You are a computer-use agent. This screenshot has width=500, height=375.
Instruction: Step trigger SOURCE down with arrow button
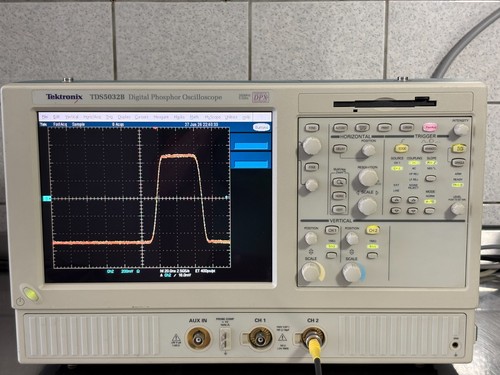[x=396, y=211]
